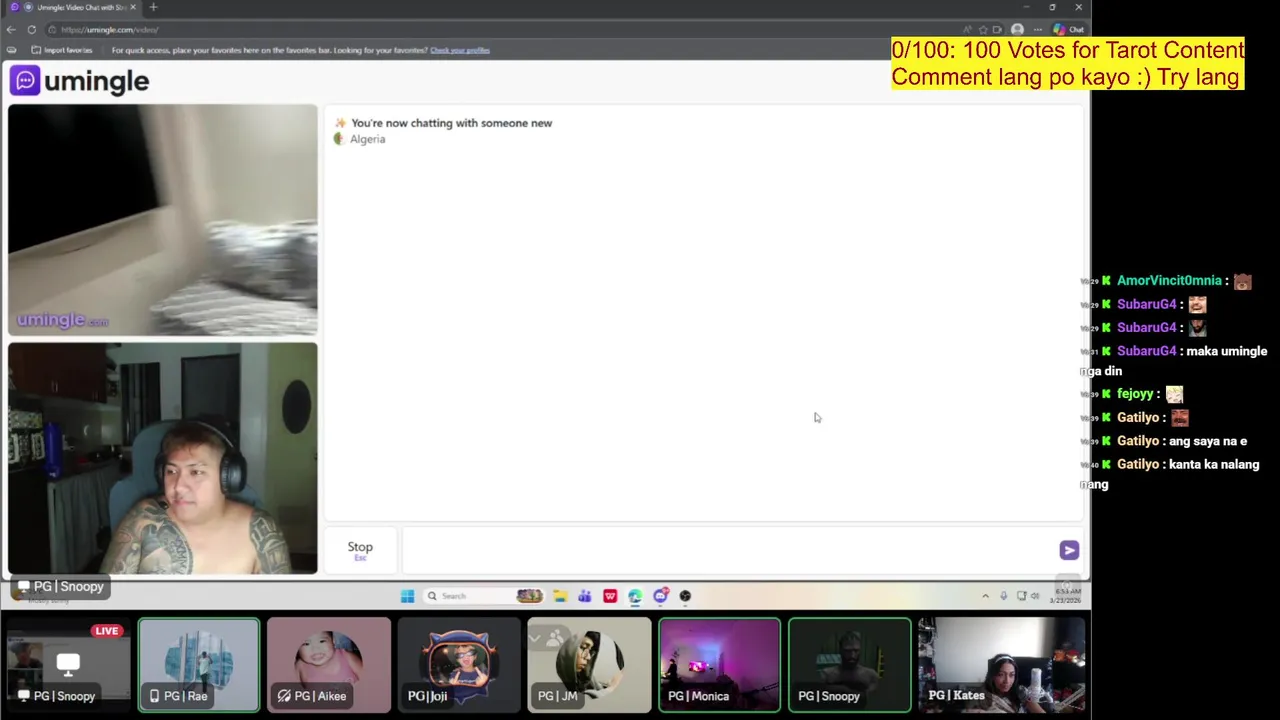Select the PG | Snoopy LIVE tile

(68, 664)
